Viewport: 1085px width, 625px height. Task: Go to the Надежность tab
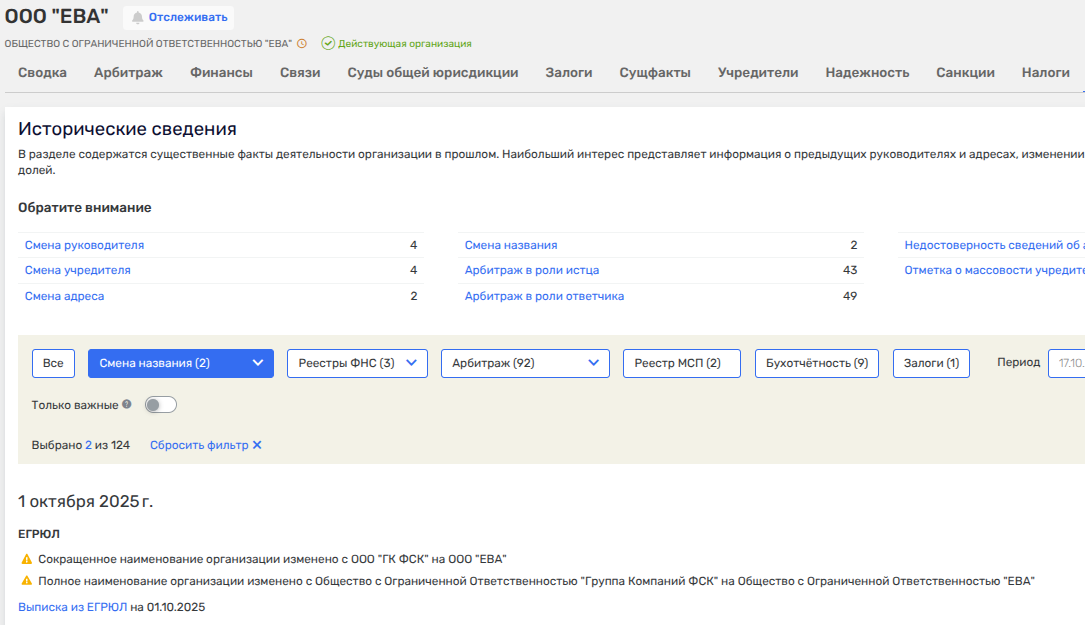pyautogui.click(x=867, y=72)
